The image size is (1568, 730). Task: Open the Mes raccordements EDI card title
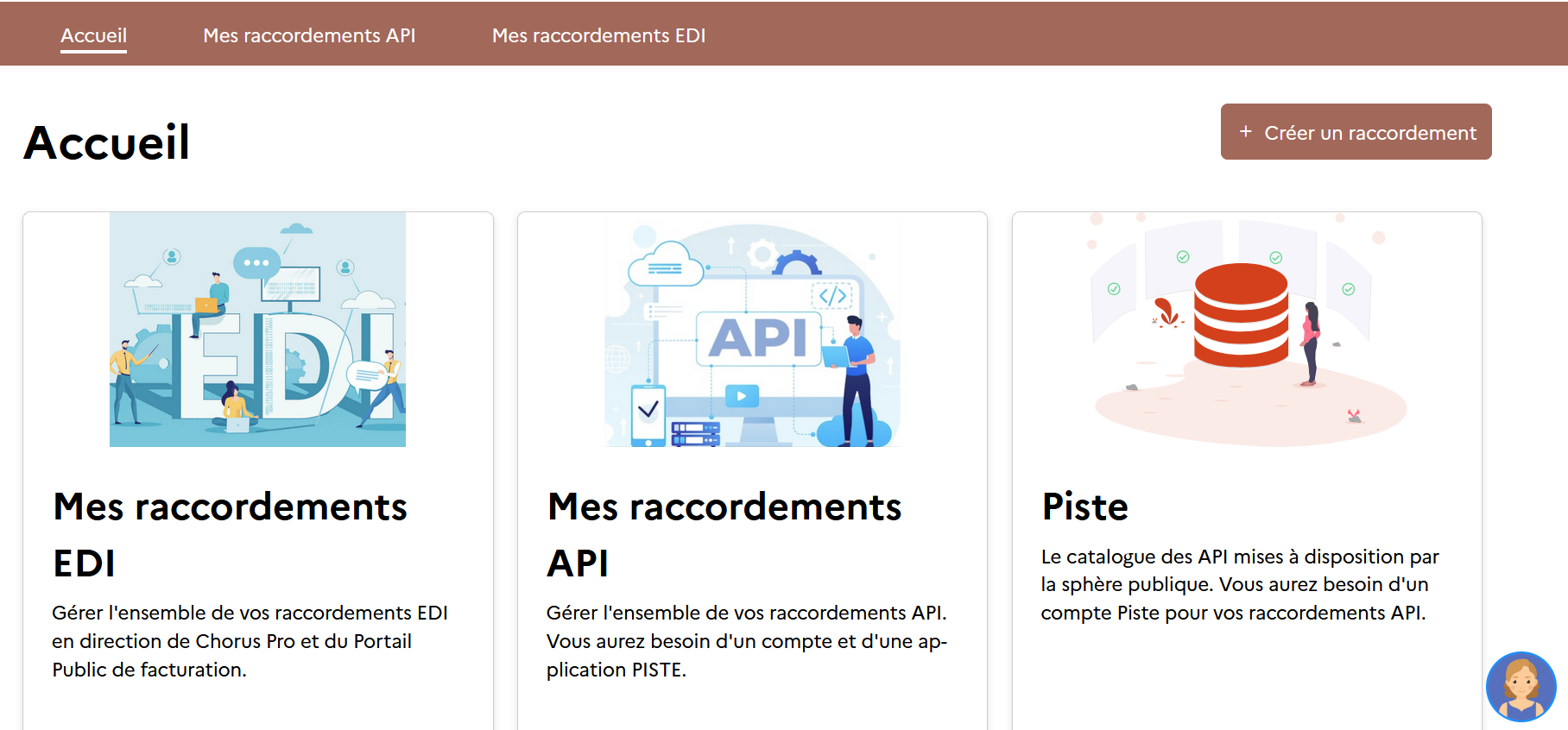(x=230, y=534)
